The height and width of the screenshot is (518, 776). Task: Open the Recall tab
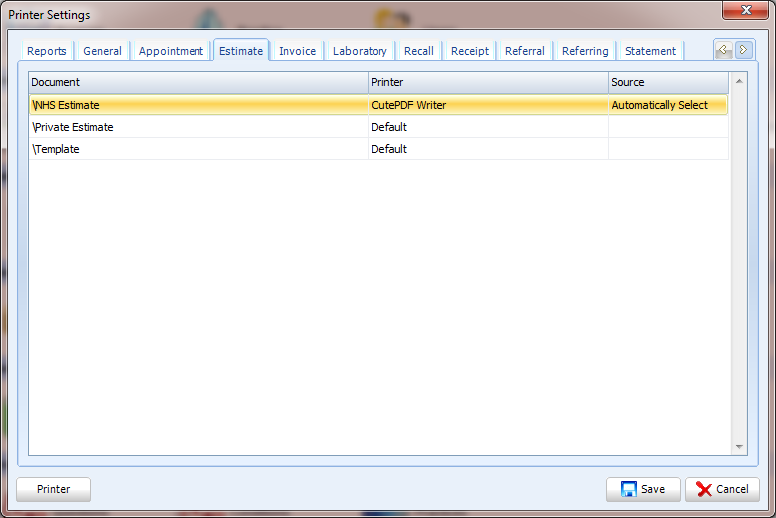point(419,51)
